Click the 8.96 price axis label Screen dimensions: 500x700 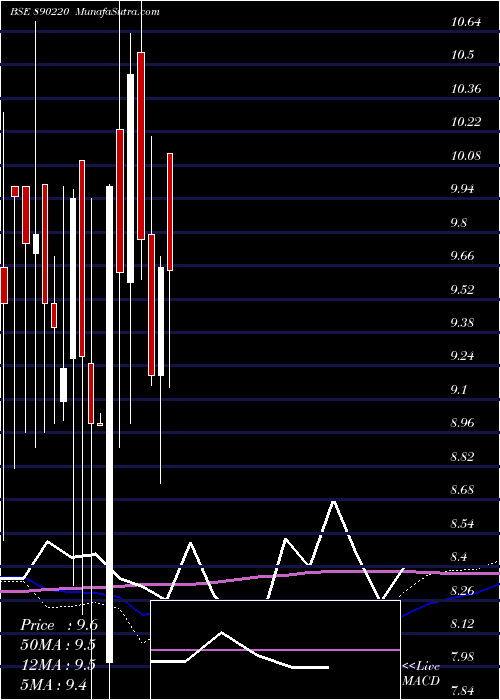tap(462, 423)
